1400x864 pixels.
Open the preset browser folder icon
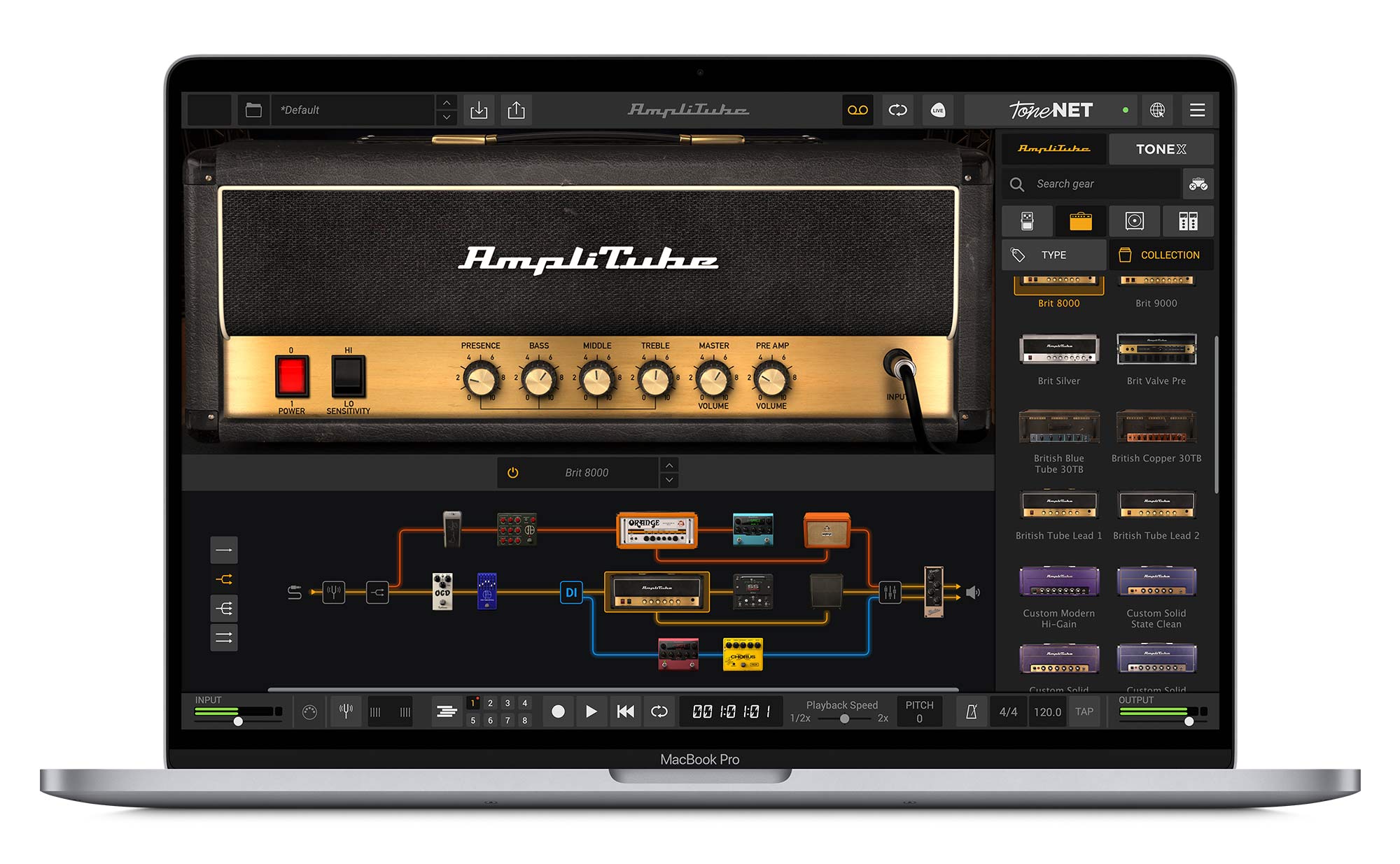tap(253, 110)
